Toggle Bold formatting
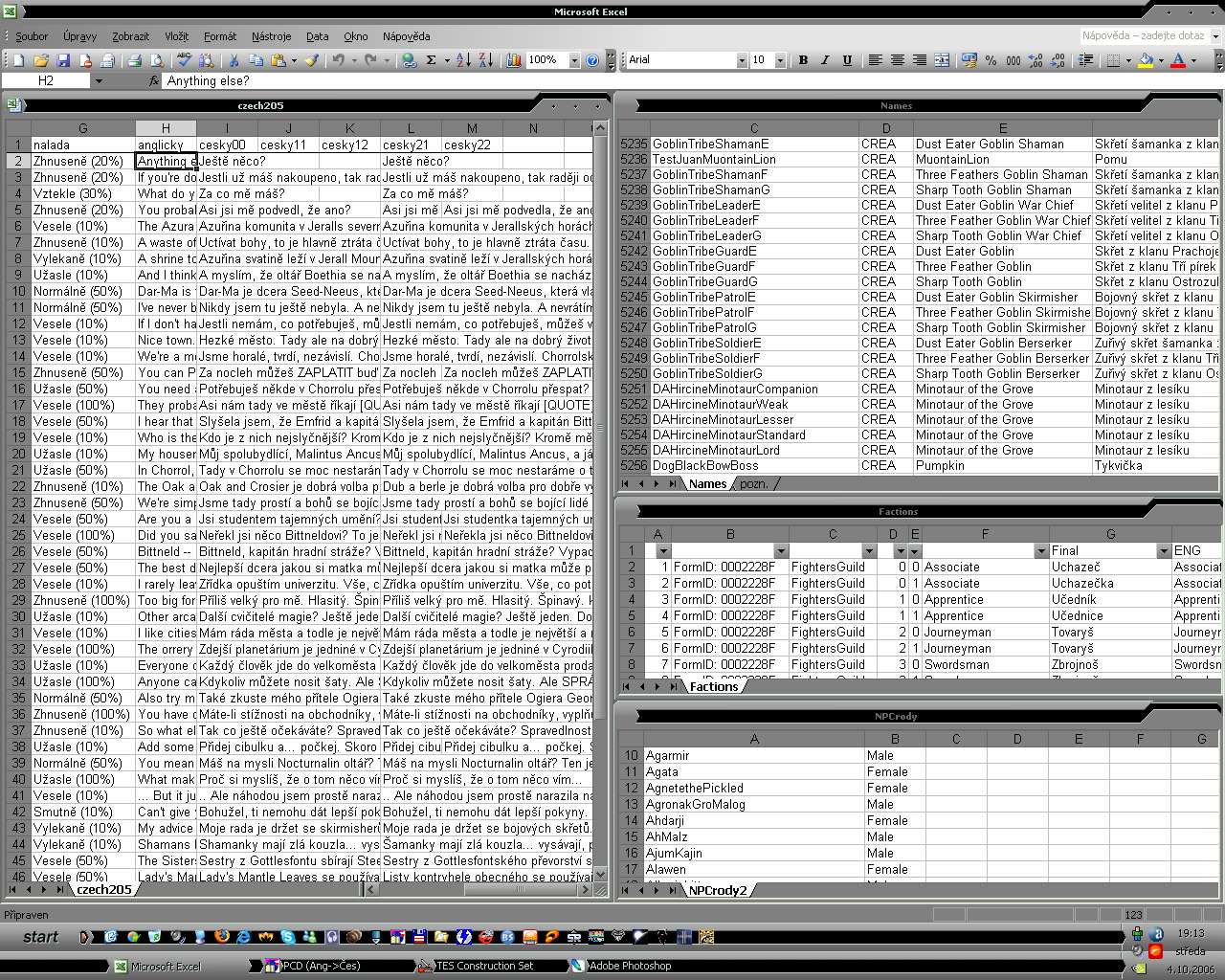This screenshot has width=1225, height=980. [x=803, y=60]
